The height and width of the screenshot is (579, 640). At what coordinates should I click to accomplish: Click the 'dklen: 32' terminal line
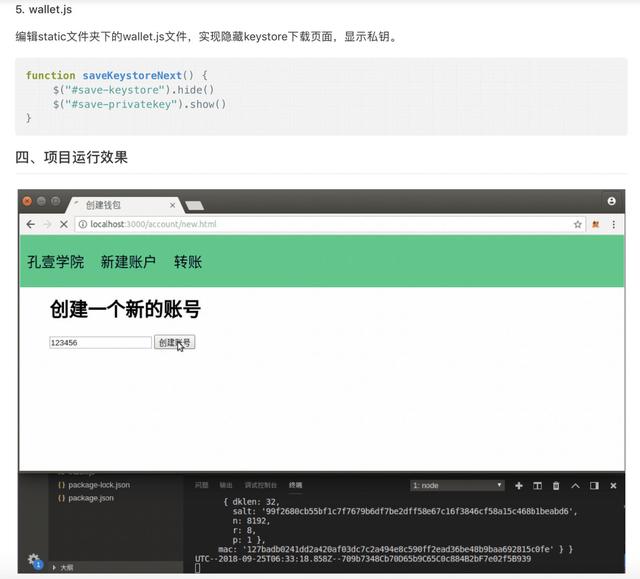(251, 502)
